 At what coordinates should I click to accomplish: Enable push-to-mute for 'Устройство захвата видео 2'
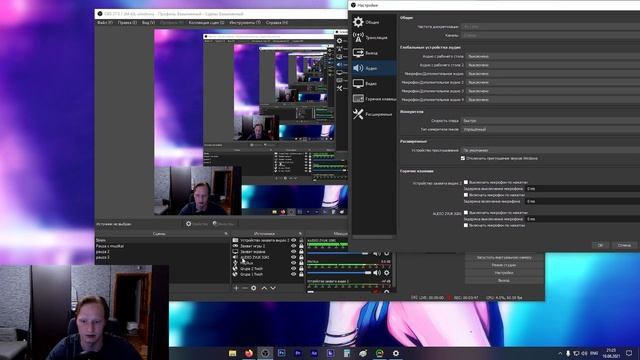(x=466, y=182)
